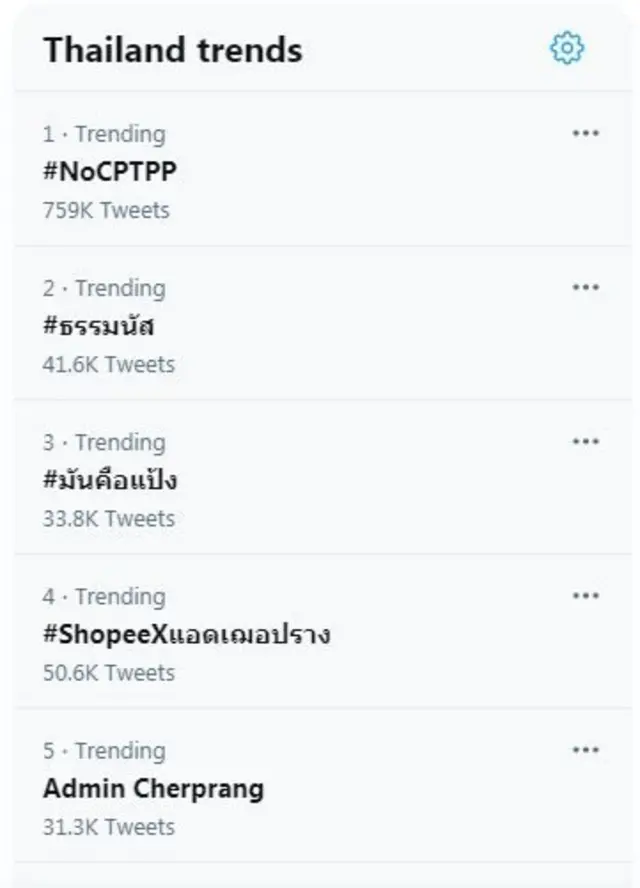Open the Admin Cherprang trend
The width and height of the screenshot is (640, 888).
click(153, 788)
